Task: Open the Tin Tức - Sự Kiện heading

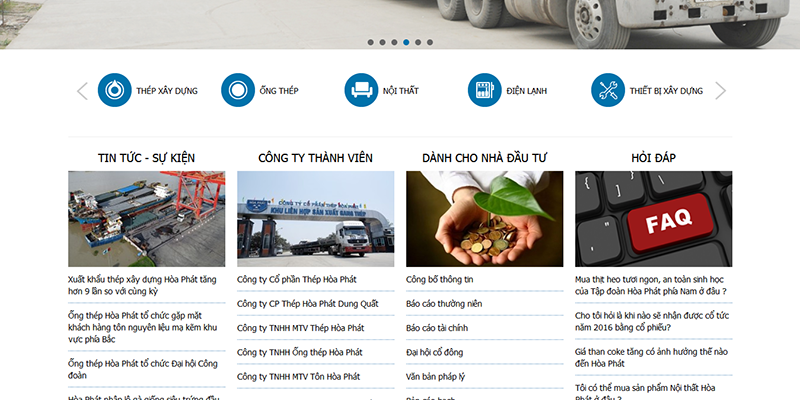Action: tap(146, 158)
